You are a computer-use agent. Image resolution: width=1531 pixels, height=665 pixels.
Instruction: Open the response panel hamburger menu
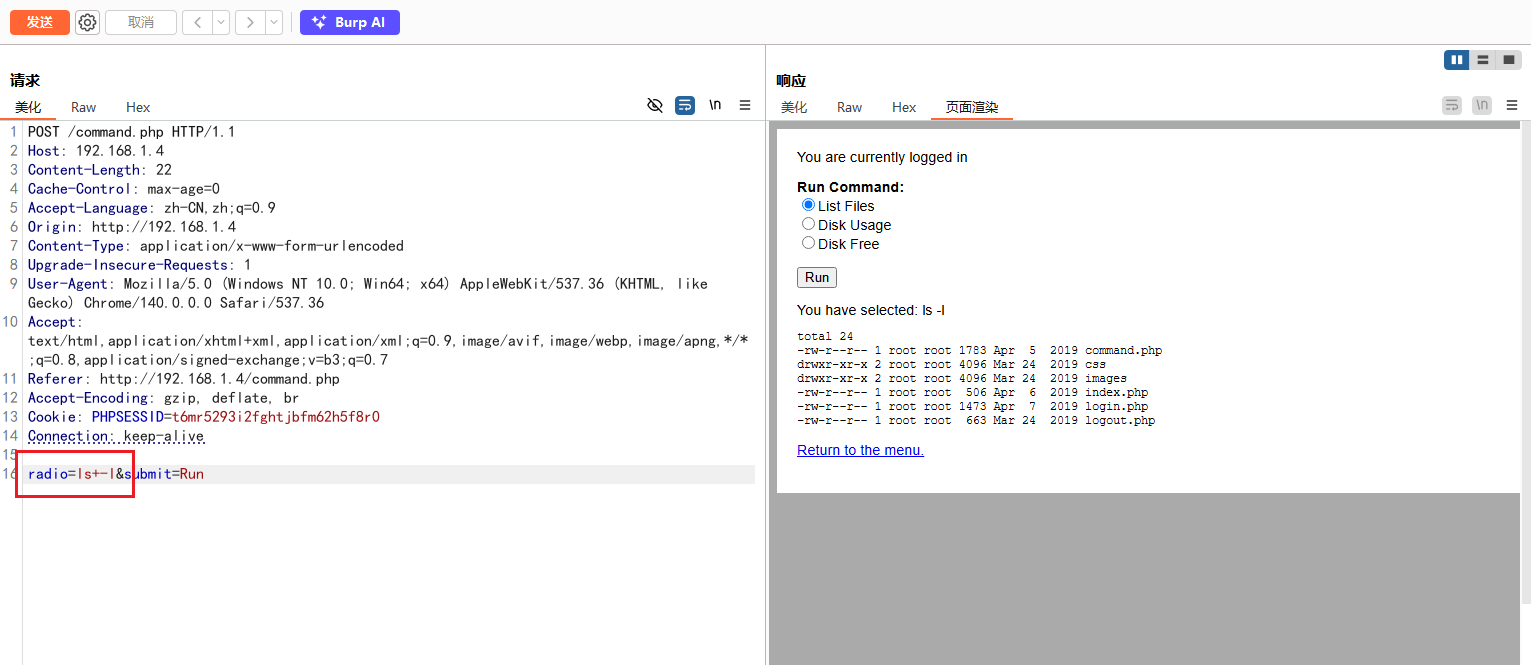pyautogui.click(x=1512, y=105)
